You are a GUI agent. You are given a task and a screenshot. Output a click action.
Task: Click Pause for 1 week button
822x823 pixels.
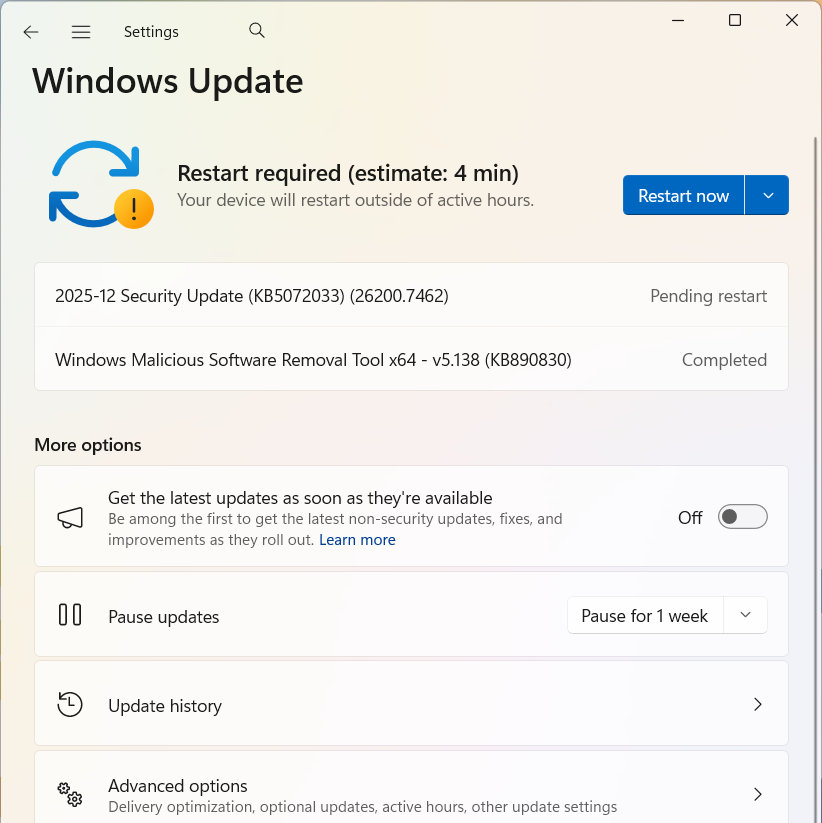[644, 616]
